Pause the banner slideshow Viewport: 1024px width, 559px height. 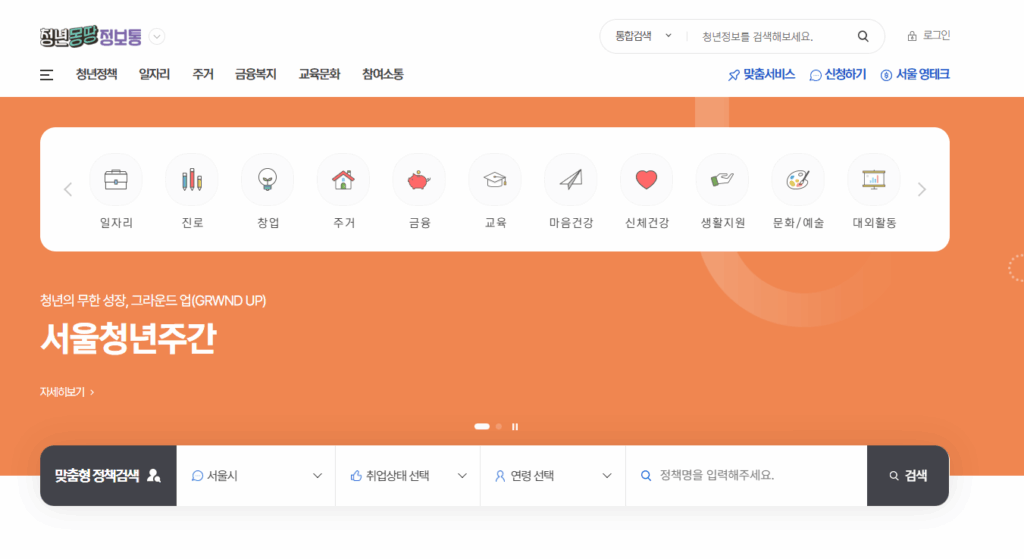point(515,427)
